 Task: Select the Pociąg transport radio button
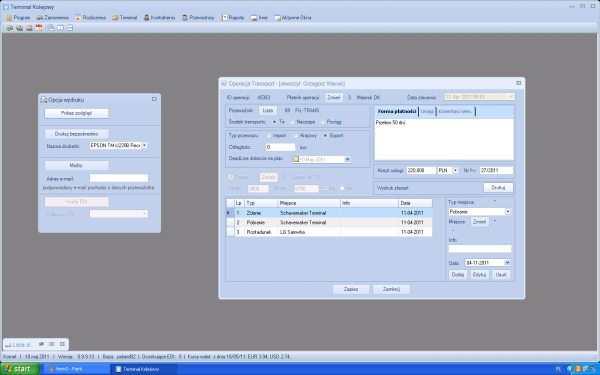(x=322, y=122)
